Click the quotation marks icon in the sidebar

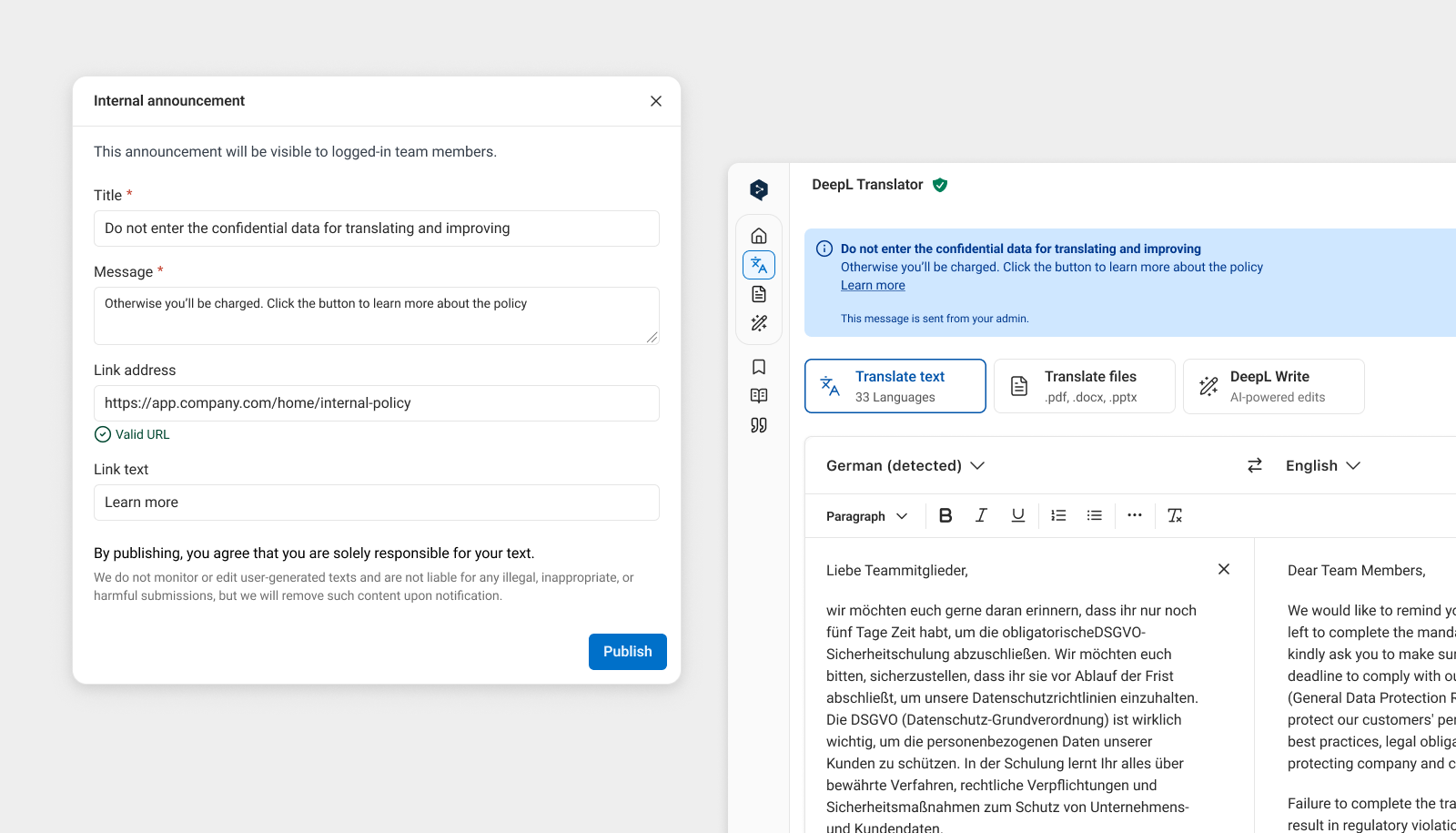(x=759, y=425)
